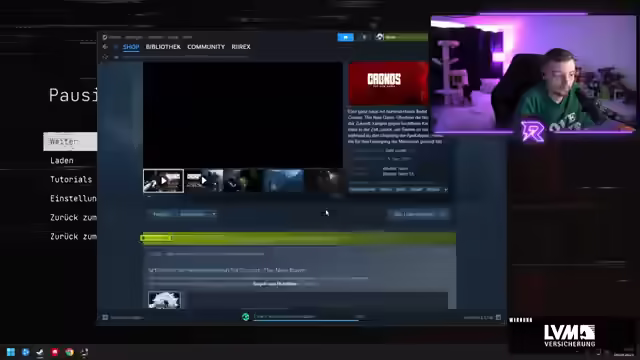Select Laden in the pause menu
640x360 pixels.
pyautogui.click(x=62, y=160)
